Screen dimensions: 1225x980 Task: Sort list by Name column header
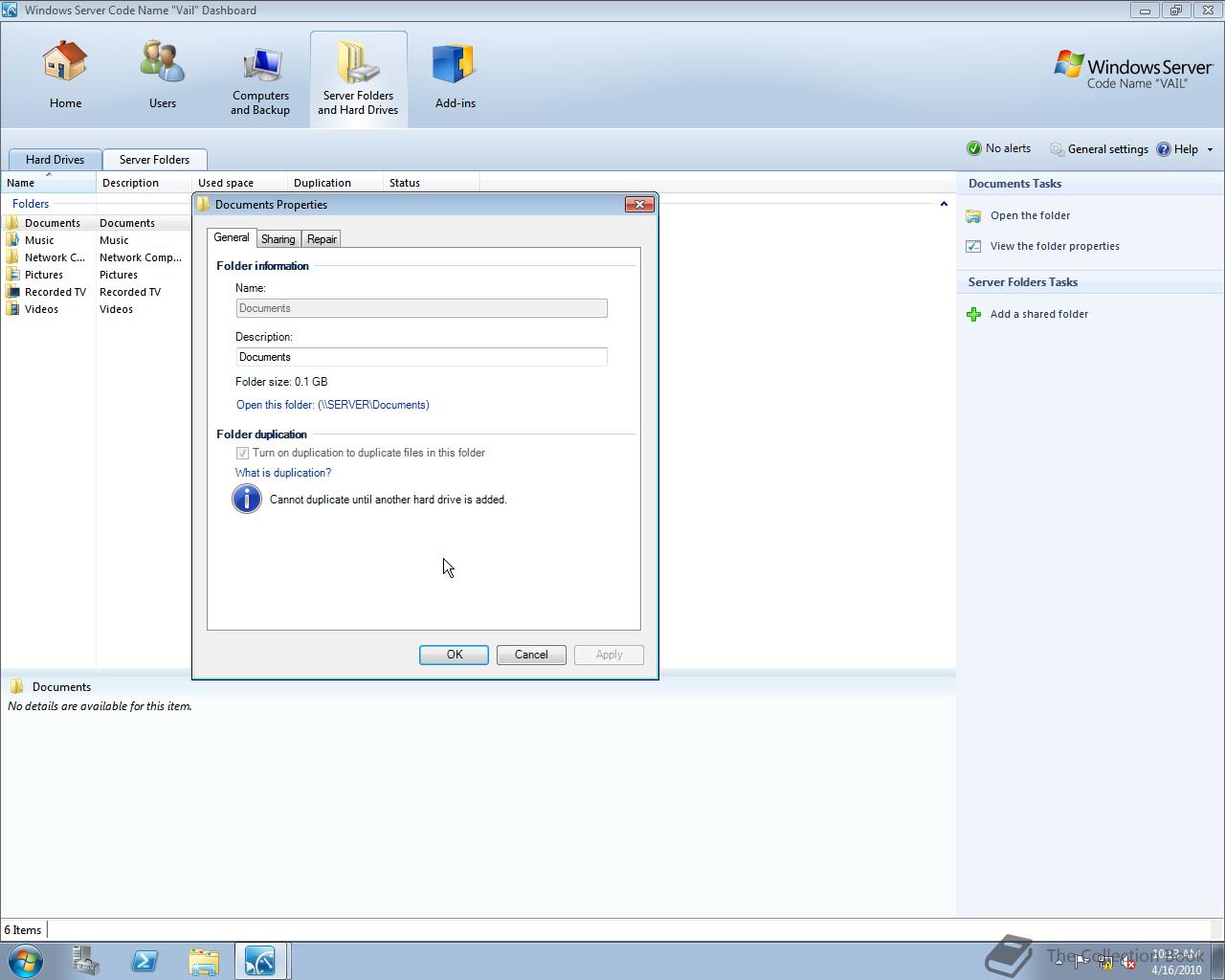(48, 183)
